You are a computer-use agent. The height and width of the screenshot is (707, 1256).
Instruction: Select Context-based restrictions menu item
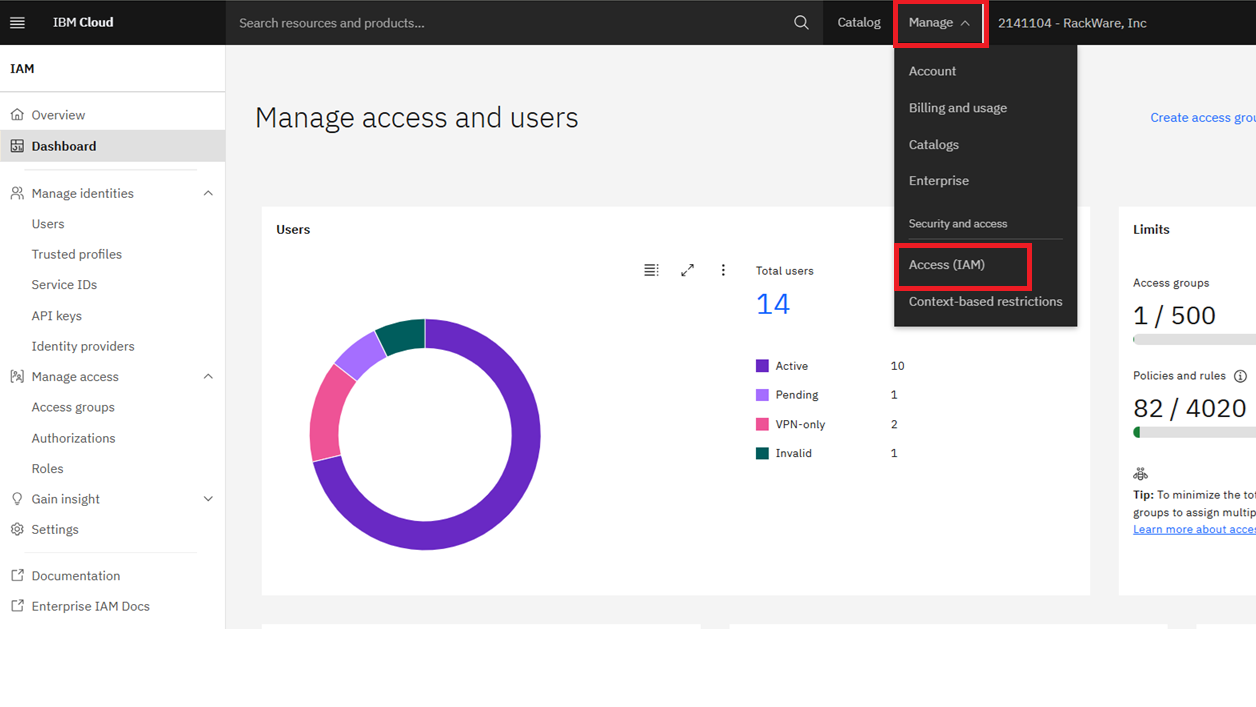[x=985, y=301]
